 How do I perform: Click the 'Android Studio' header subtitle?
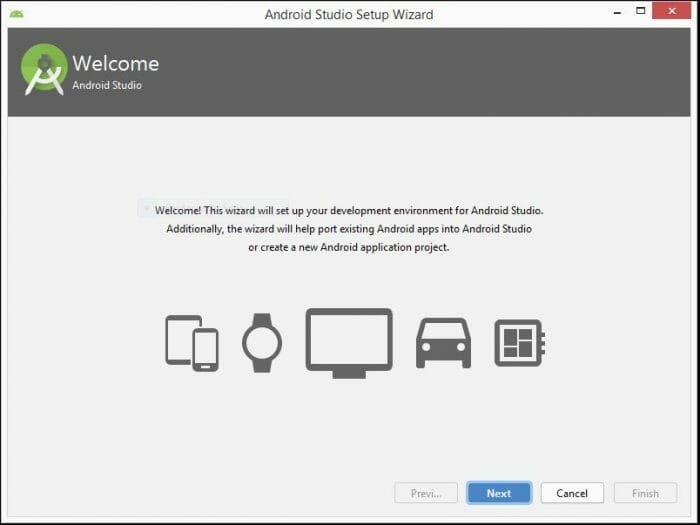(107, 85)
